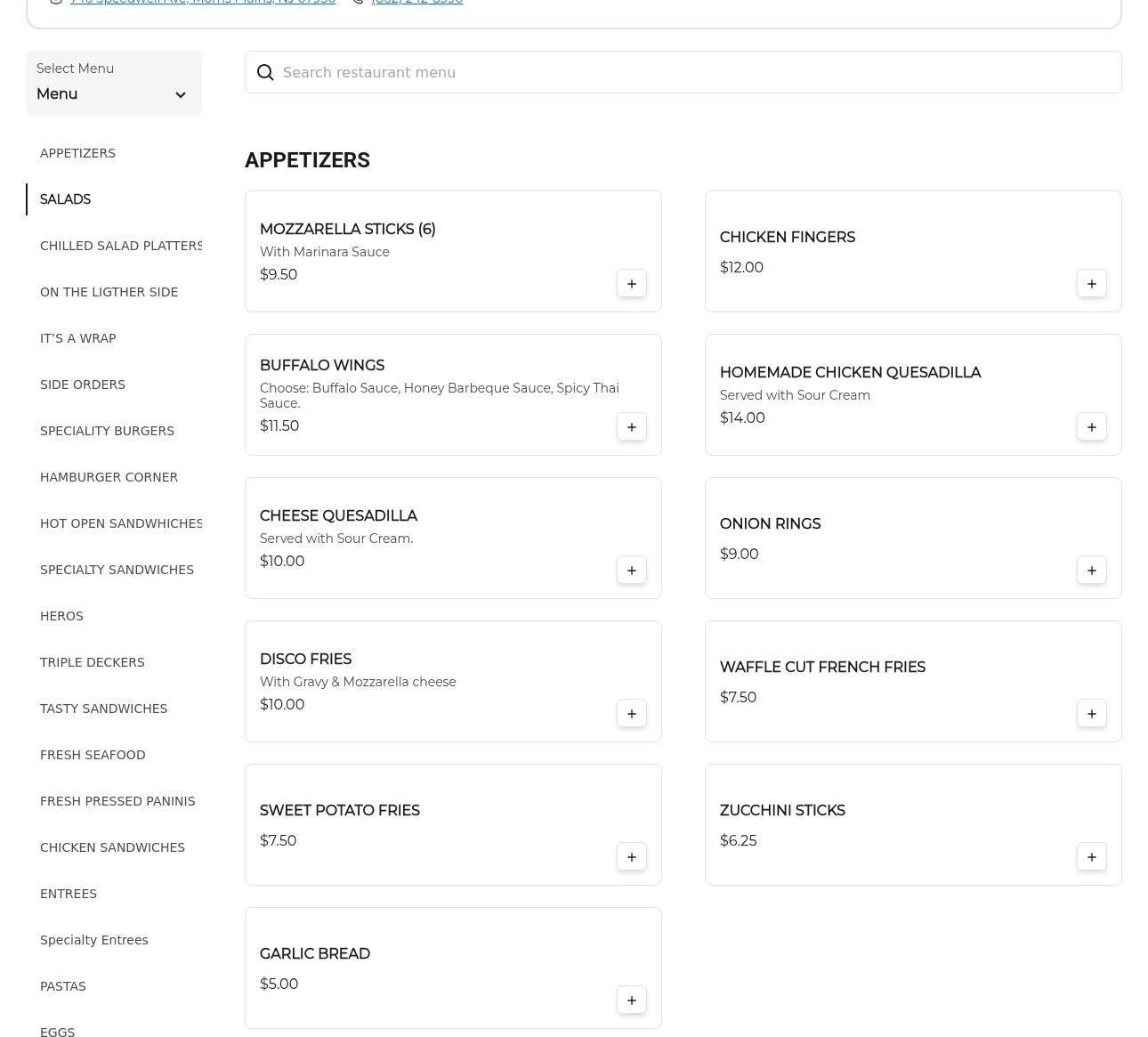Add Sweet Potato Fries plus button
The image size is (1148, 1037).
tap(631, 857)
